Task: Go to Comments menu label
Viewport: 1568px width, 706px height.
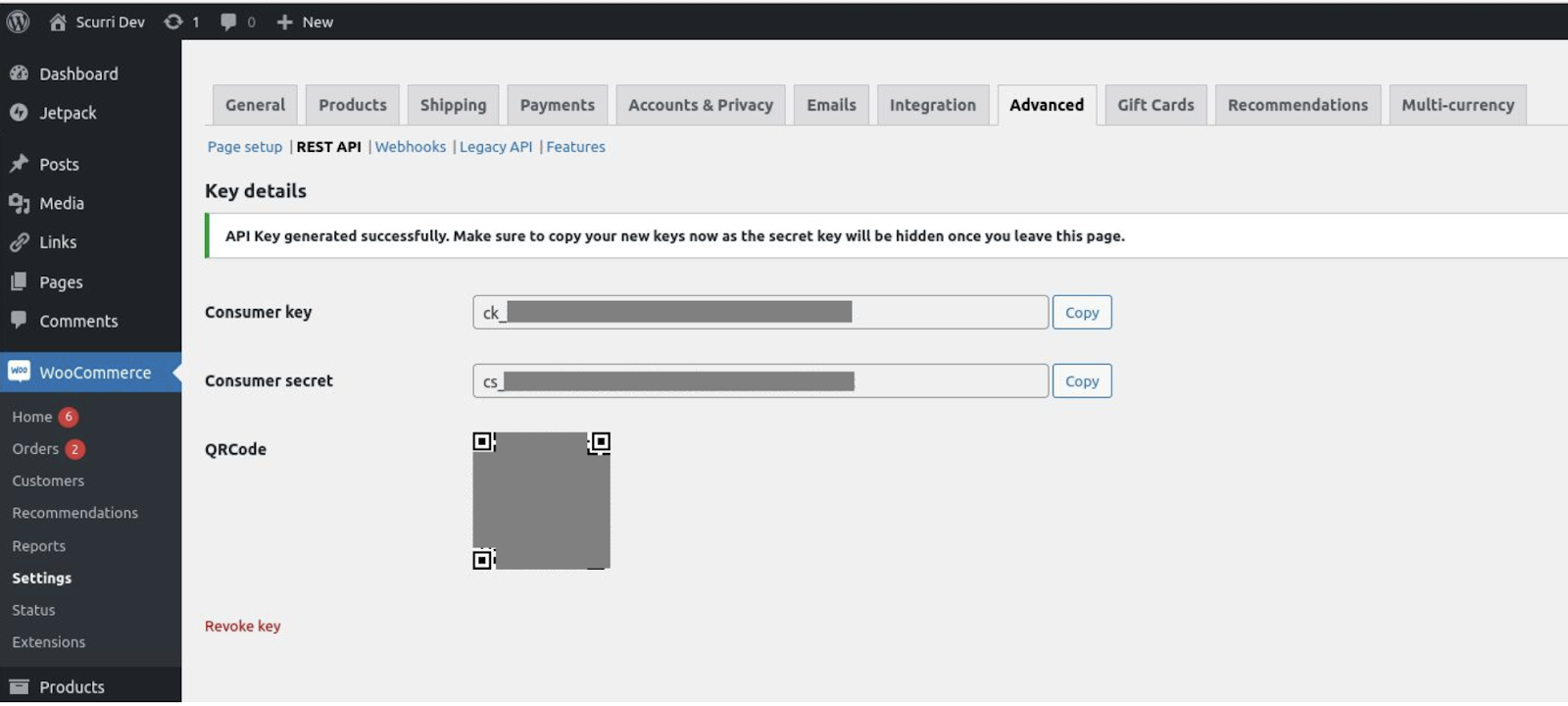Action: tap(78, 321)
